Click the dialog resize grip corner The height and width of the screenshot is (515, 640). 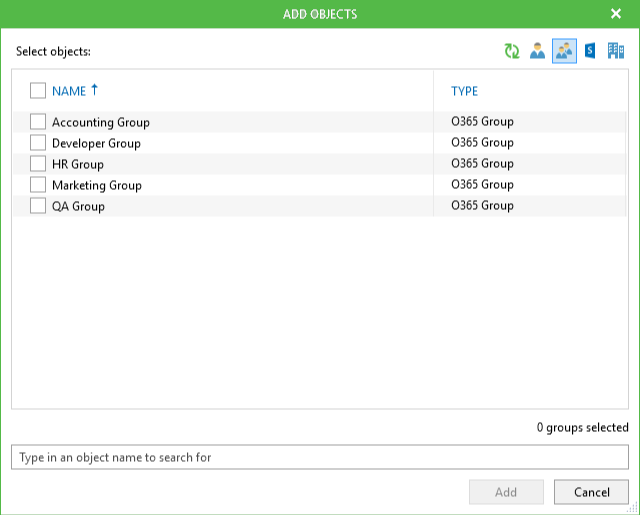pyautogui.click(x=633, y=508)
